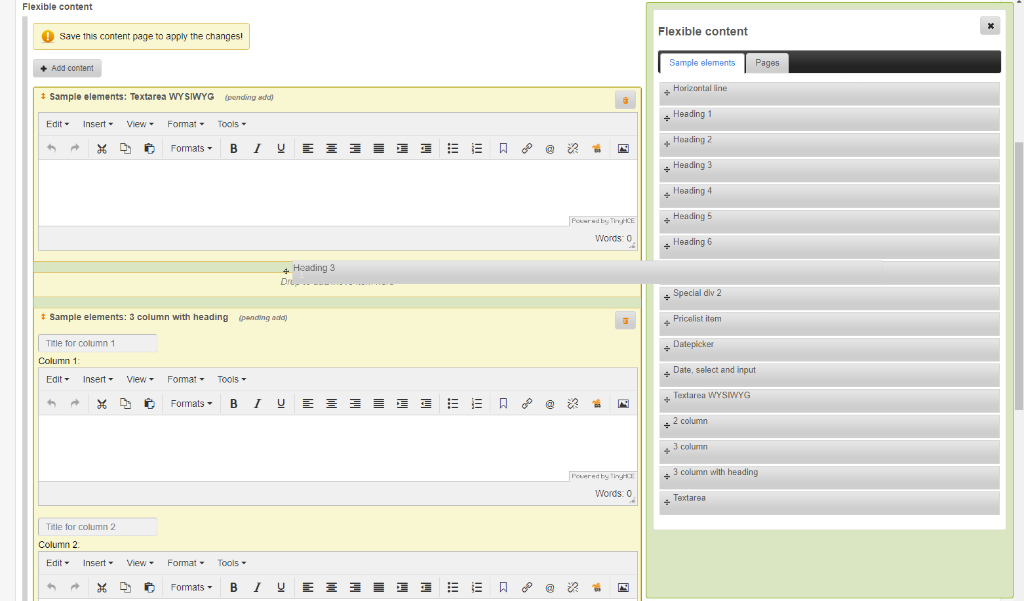Click the insert link icon in the Column 1 editor
Viewport: 1024px width, 601px height.
pos(527,404)
